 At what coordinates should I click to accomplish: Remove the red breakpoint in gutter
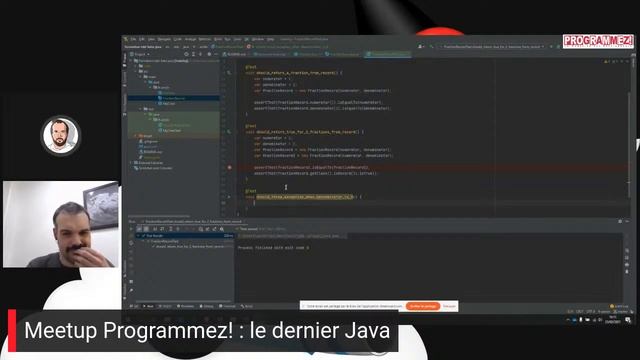[229, 167]
